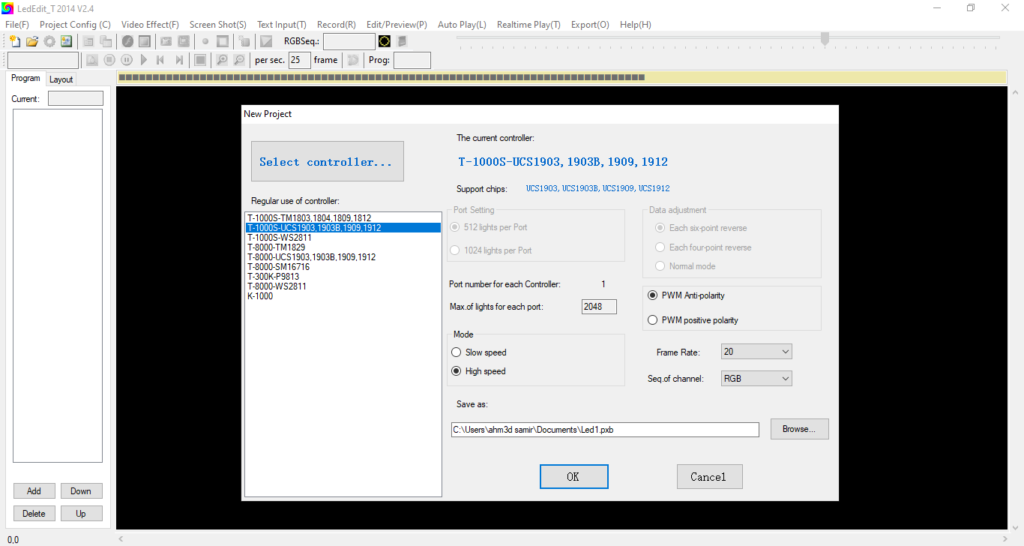Open the Video Effect(F) menu
This screenshot has width=1024, height=546.
150,24
